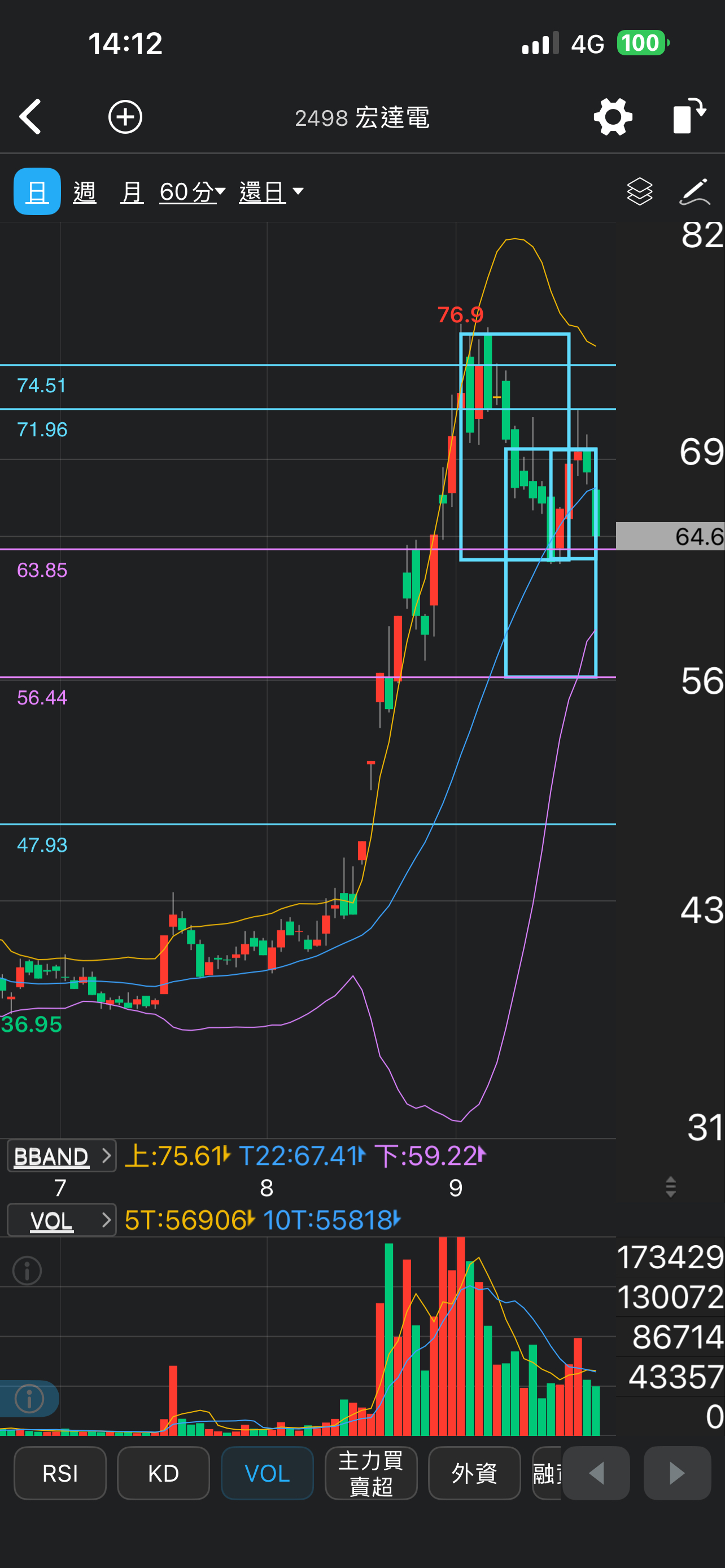The height and width of the screenshot is (1568, 725).
Task: Tap the 56.44 support line label
Action: tap(42, 698)
